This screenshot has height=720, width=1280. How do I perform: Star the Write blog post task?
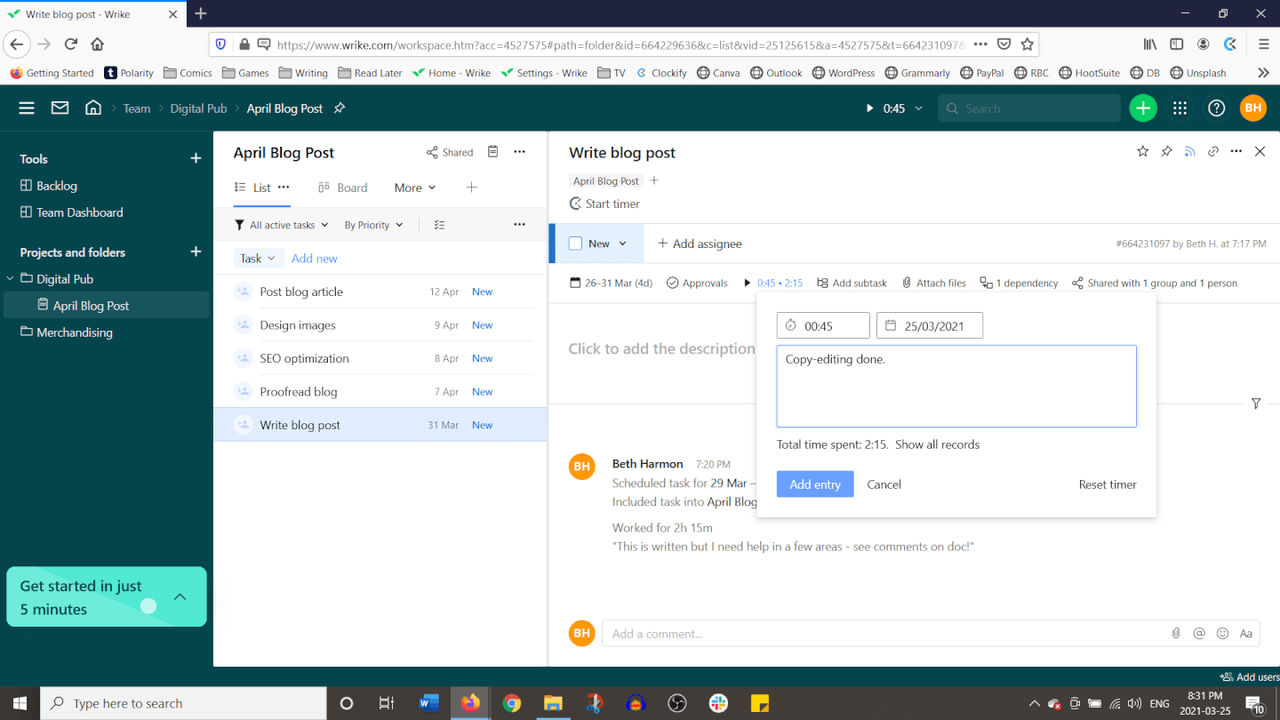pyautogui.click(x=1142, y=151)
